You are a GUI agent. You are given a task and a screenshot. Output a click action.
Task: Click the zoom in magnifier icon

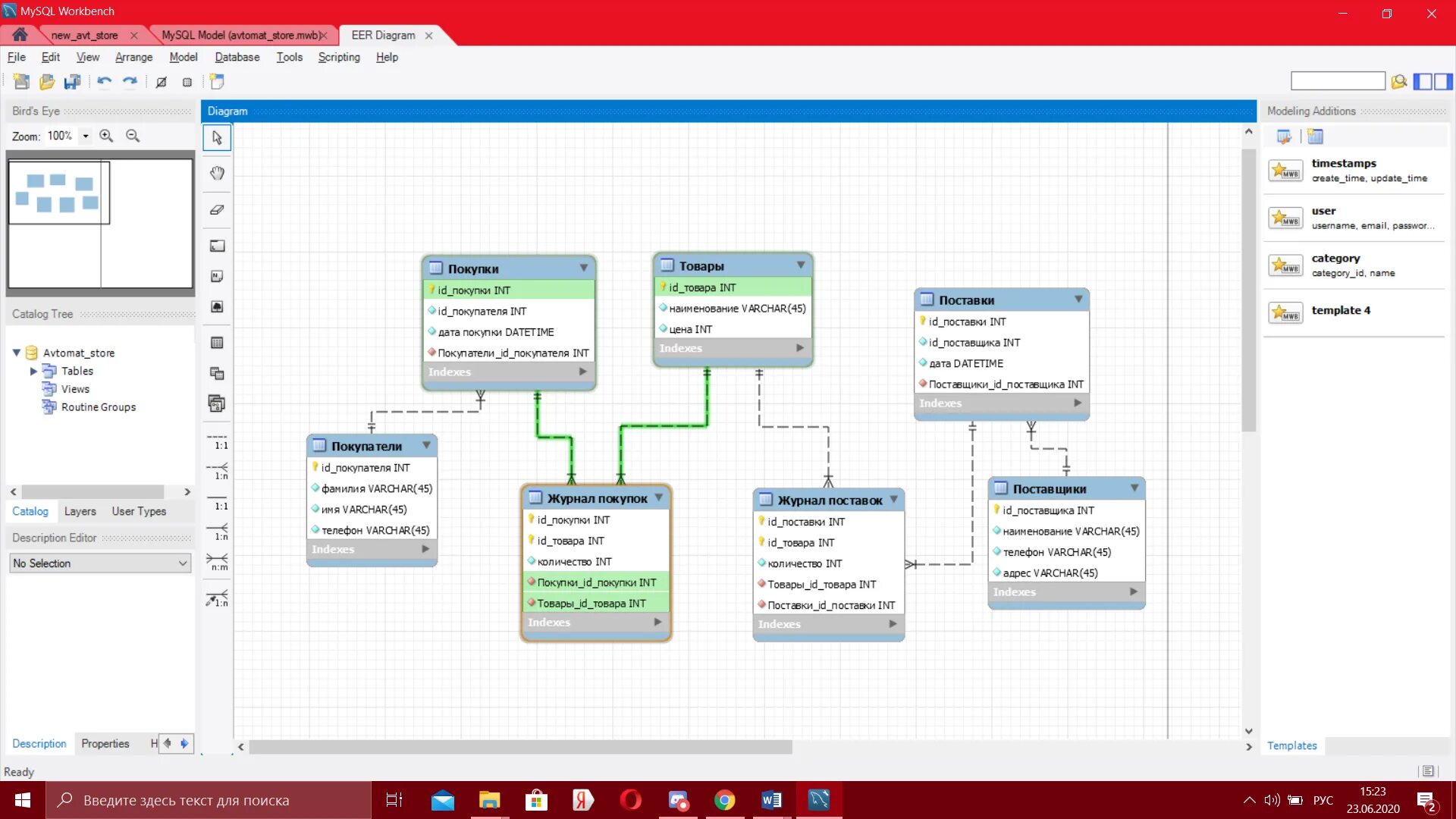tap(106, 136)
